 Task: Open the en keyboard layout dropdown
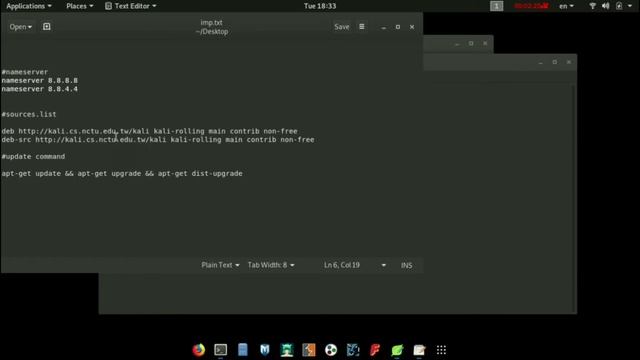click(566, 6)
